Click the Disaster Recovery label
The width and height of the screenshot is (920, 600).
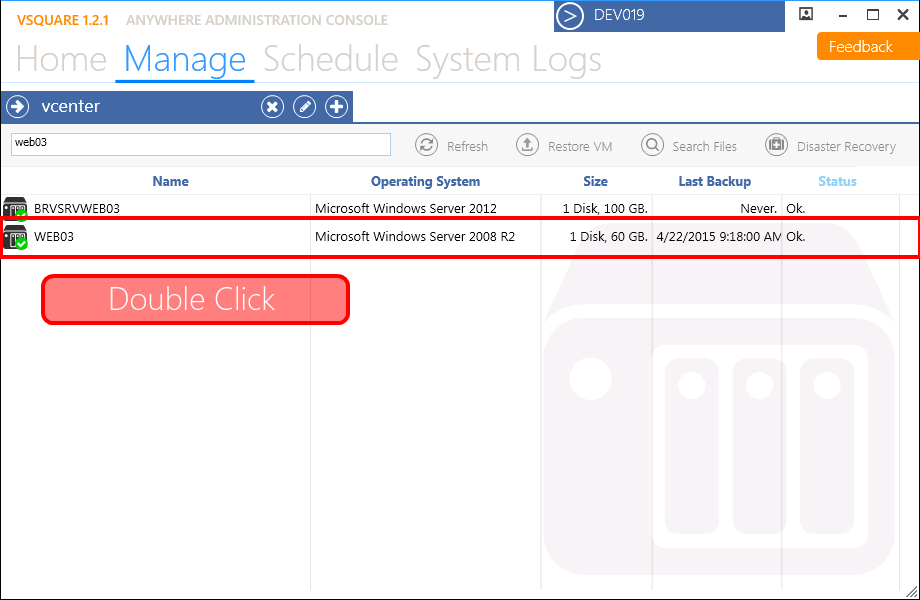846,147
